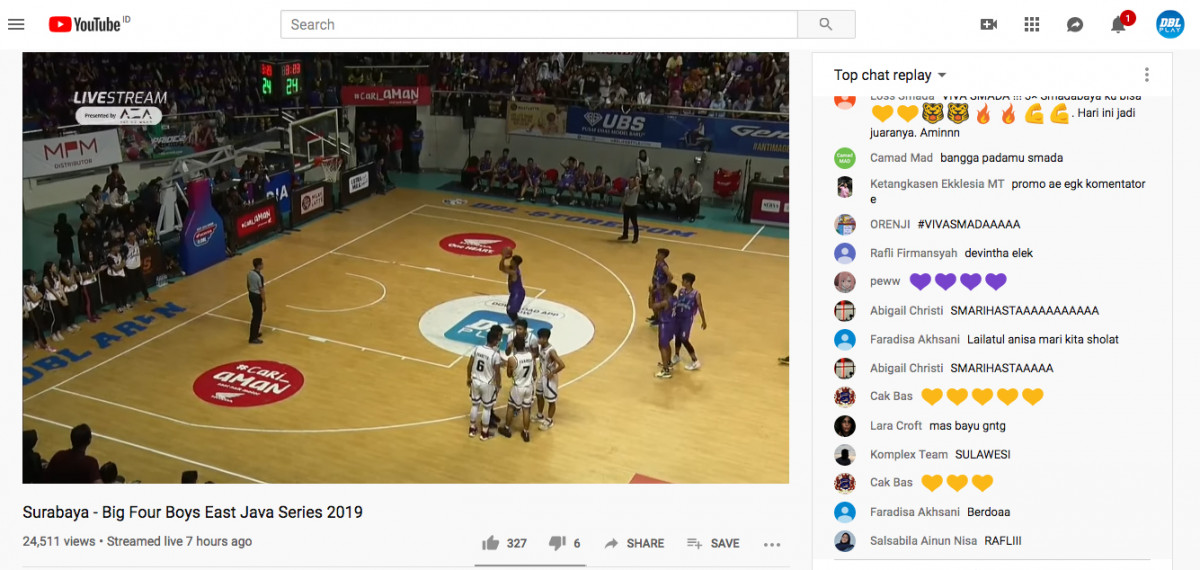Click the 24,511 views text
The width and height of the screenshot is (1200, 570).
pyautogui.click(x=59, y=541)
